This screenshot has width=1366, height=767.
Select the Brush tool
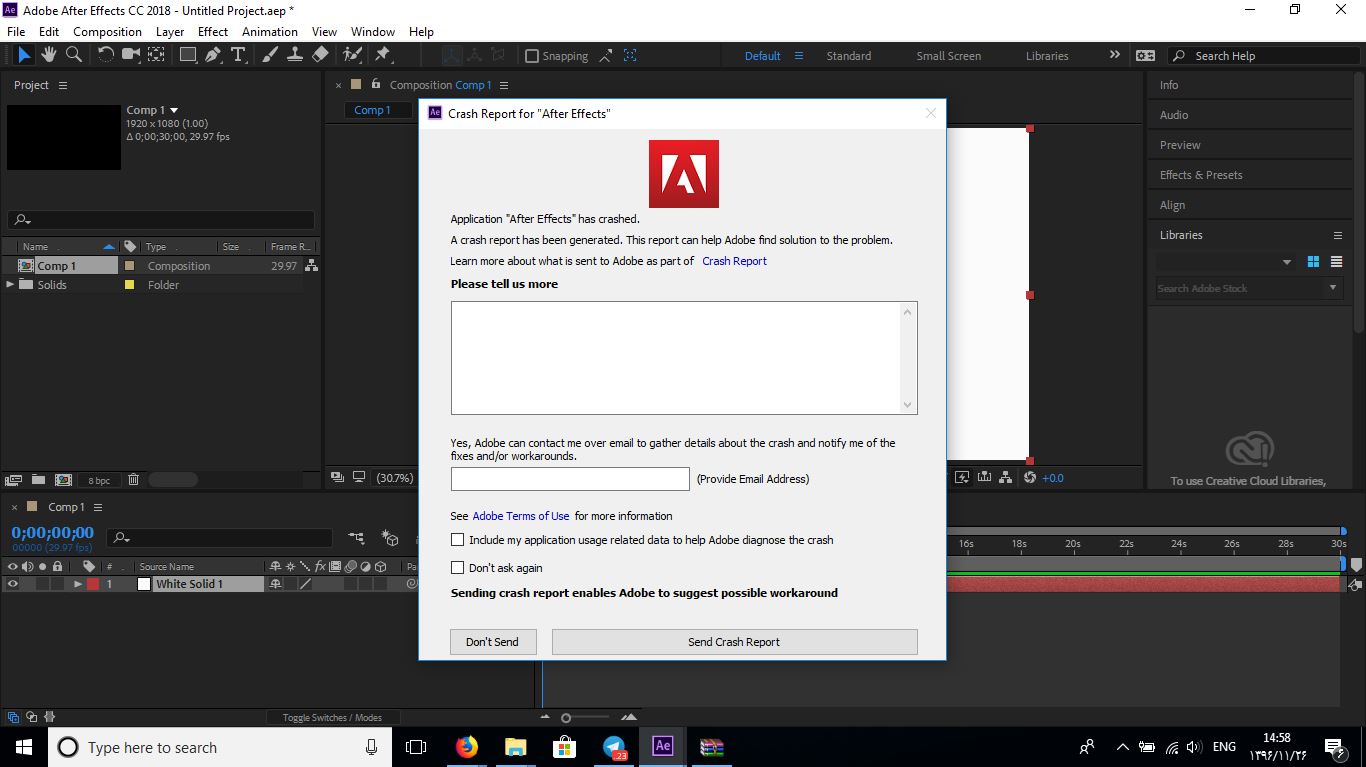coord(270,55)
